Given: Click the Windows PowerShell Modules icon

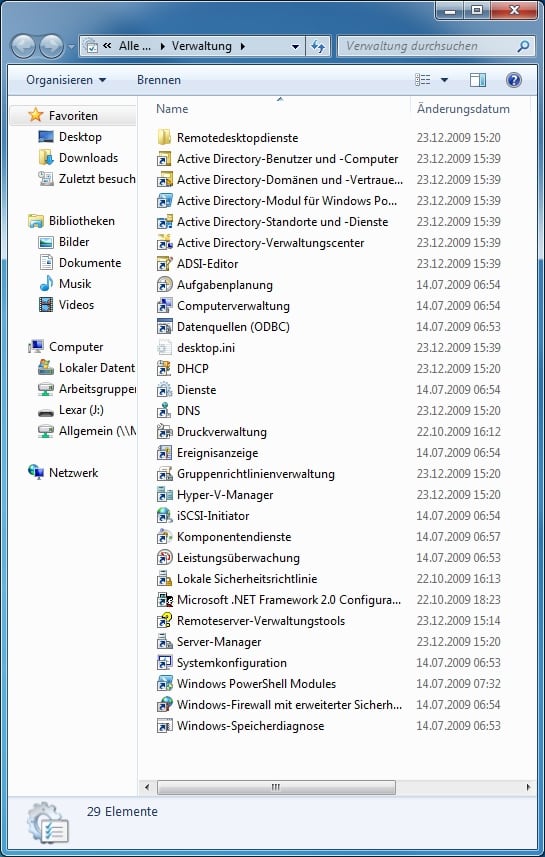Looking at the screenshot, I should tap(165, 684).
